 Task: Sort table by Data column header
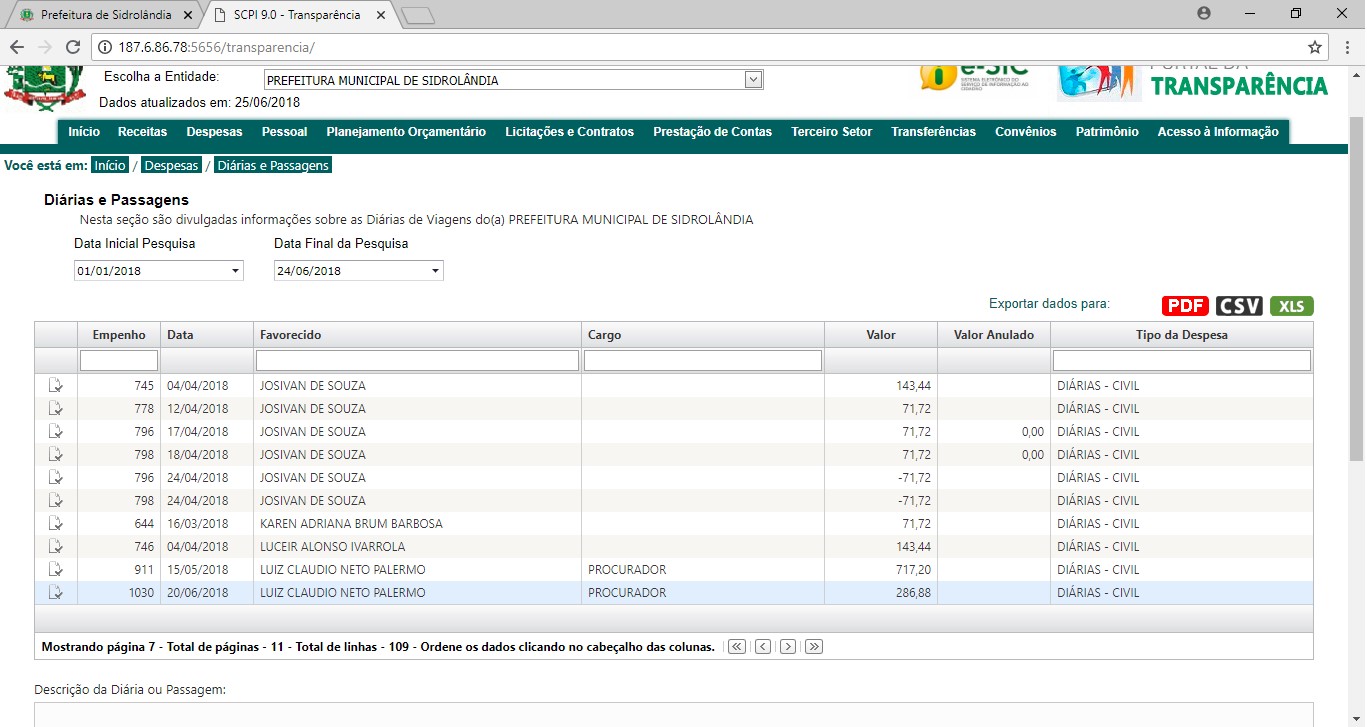[x=207, y=335]
